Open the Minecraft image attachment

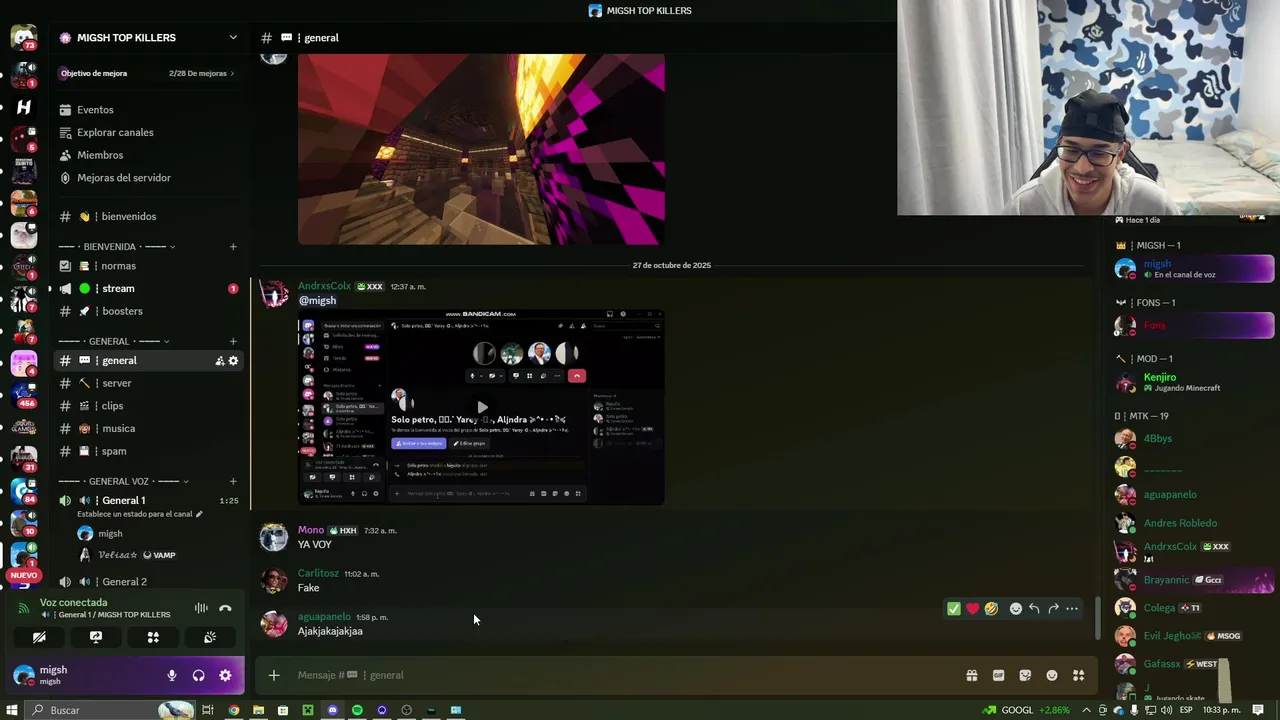click(x=481, y=149)
